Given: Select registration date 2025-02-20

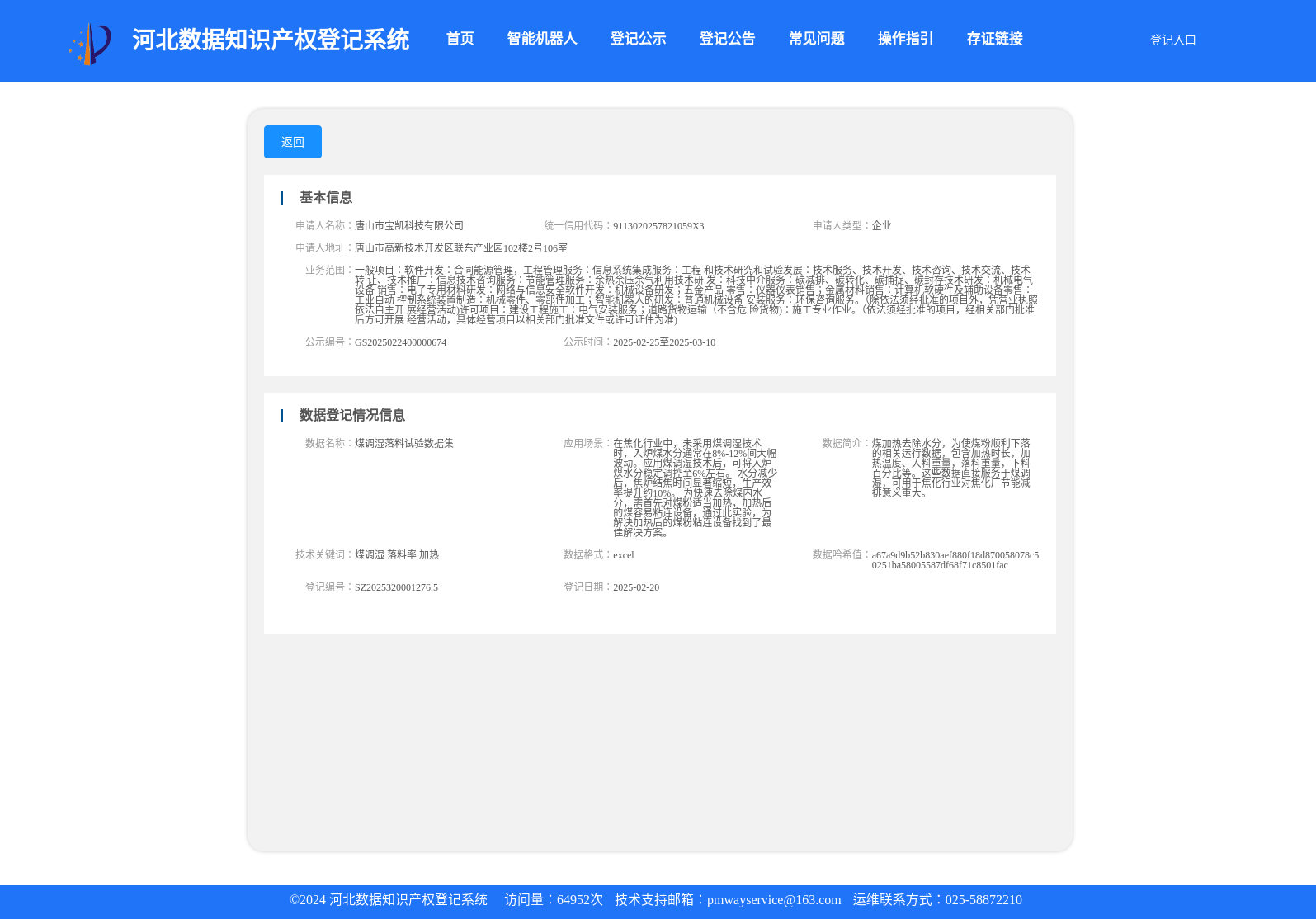Looking at the screenshot, I should coord(636,587).
